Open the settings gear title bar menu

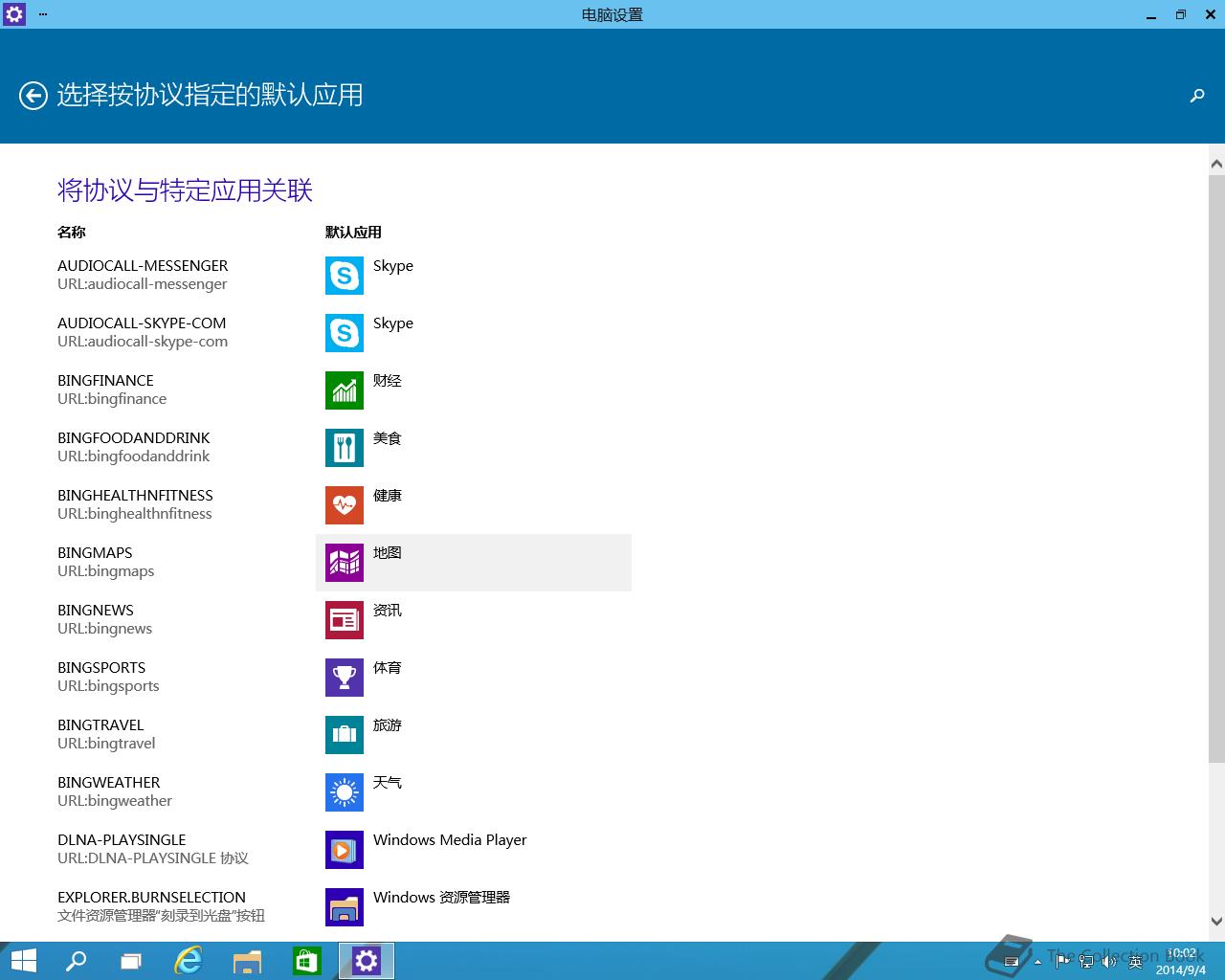[13, 14]
